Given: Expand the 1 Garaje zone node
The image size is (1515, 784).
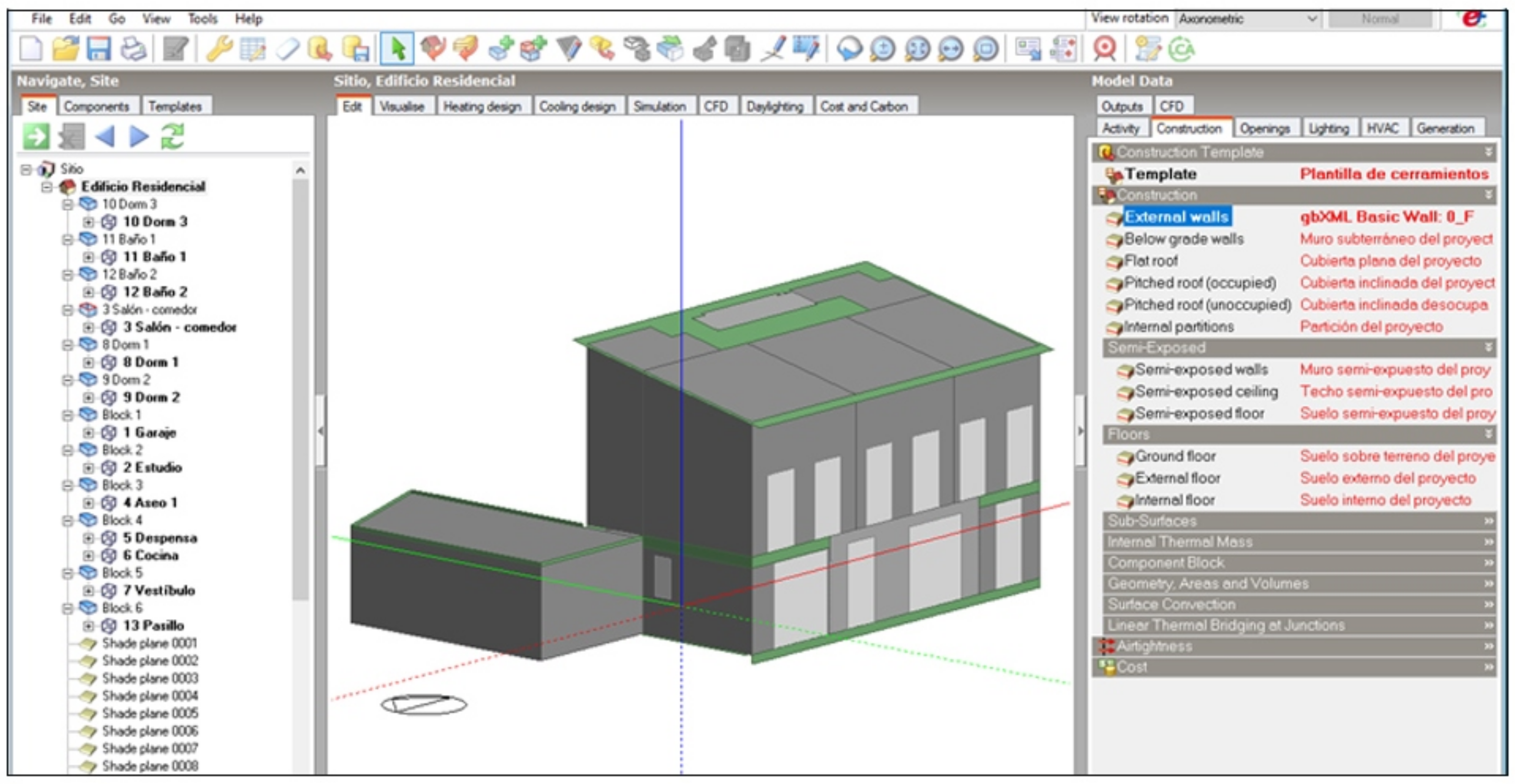Looking at the screenshot, I should tap(88, 433).
